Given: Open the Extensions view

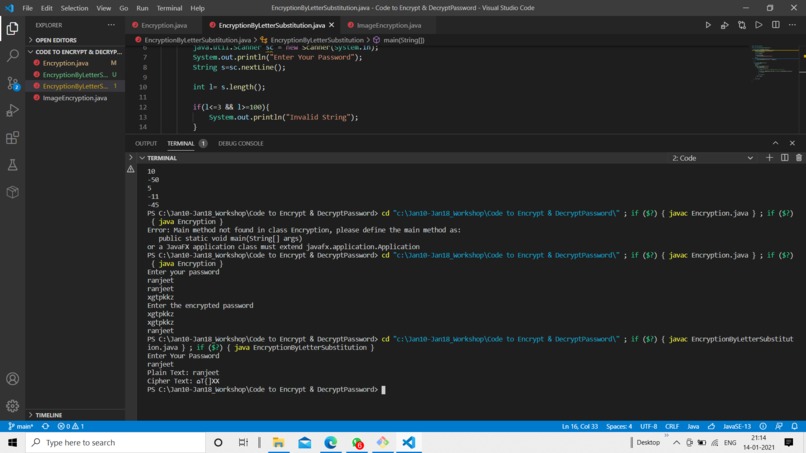Looking at the screenshot, I should coord(12,137).
